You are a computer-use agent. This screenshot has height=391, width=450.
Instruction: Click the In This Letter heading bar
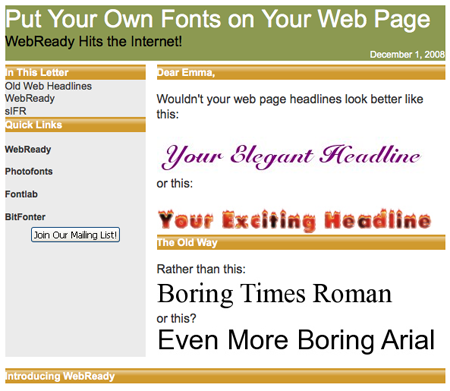click(x=75, y=72)
